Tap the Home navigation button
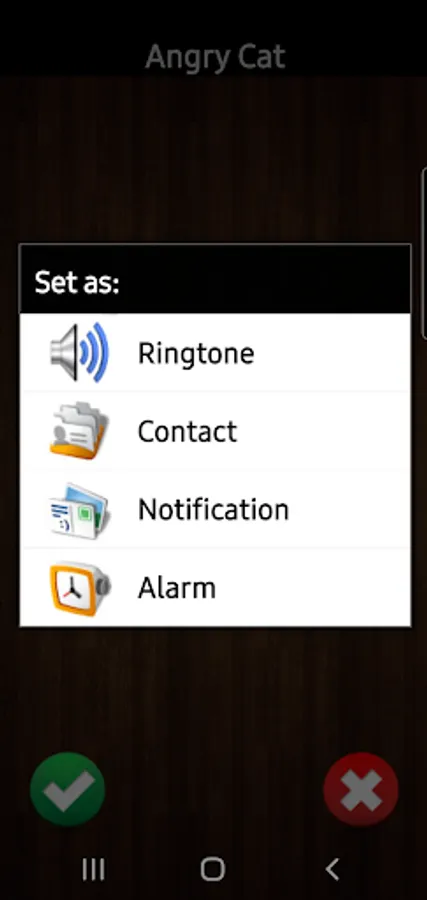The image size is (427, 900). (x=213, y=869)
